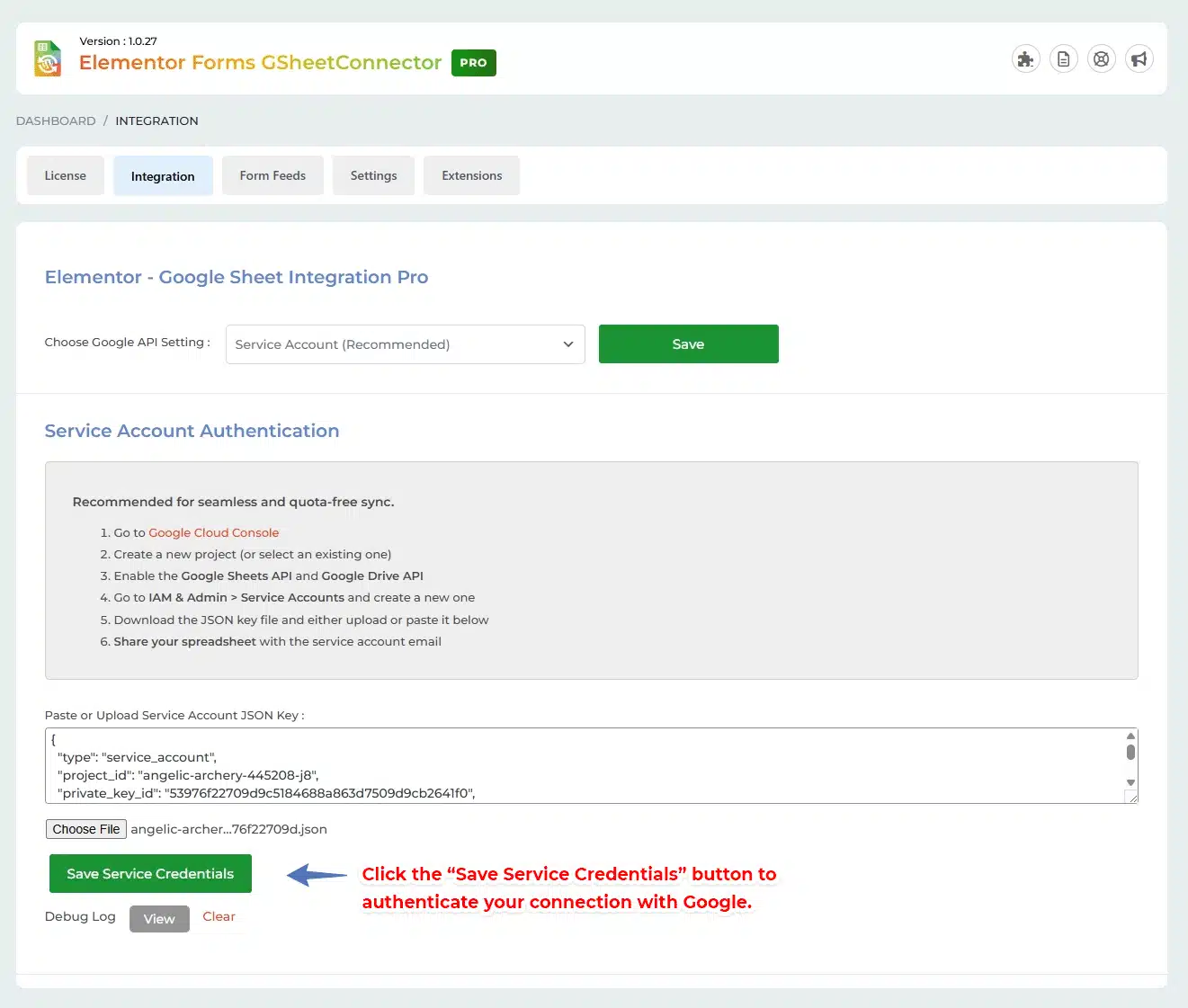Viewport: 1188px width, 1008px height.
Task: Click Save Service Credentials button
Action: click(150, 874)
